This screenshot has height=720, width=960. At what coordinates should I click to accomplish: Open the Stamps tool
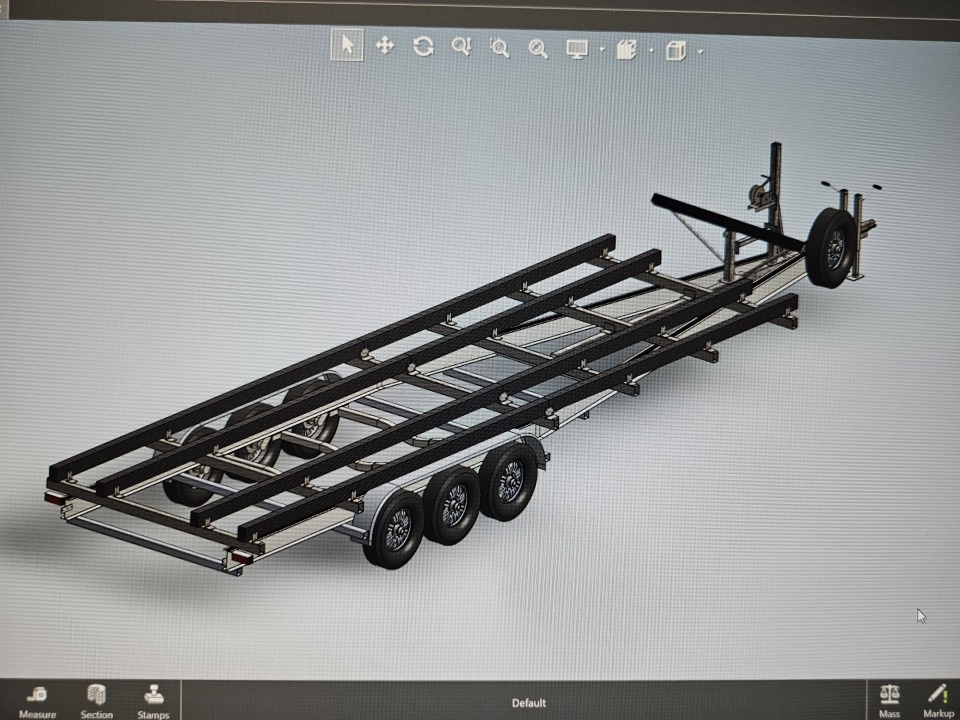(x=153, y=702)
